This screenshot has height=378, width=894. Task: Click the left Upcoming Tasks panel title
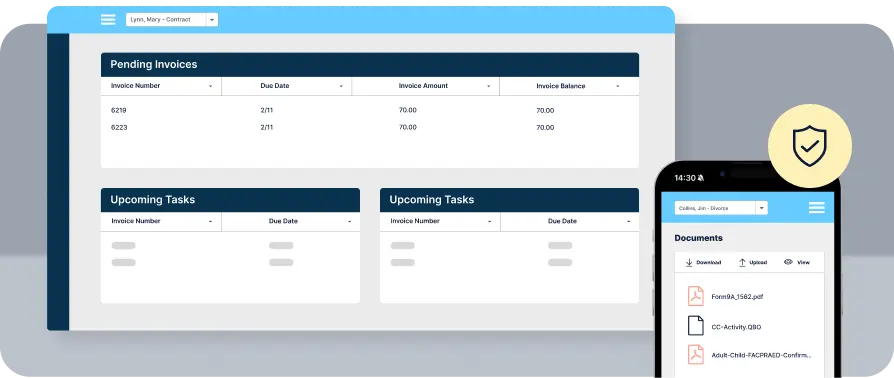[x=153, y=200]
